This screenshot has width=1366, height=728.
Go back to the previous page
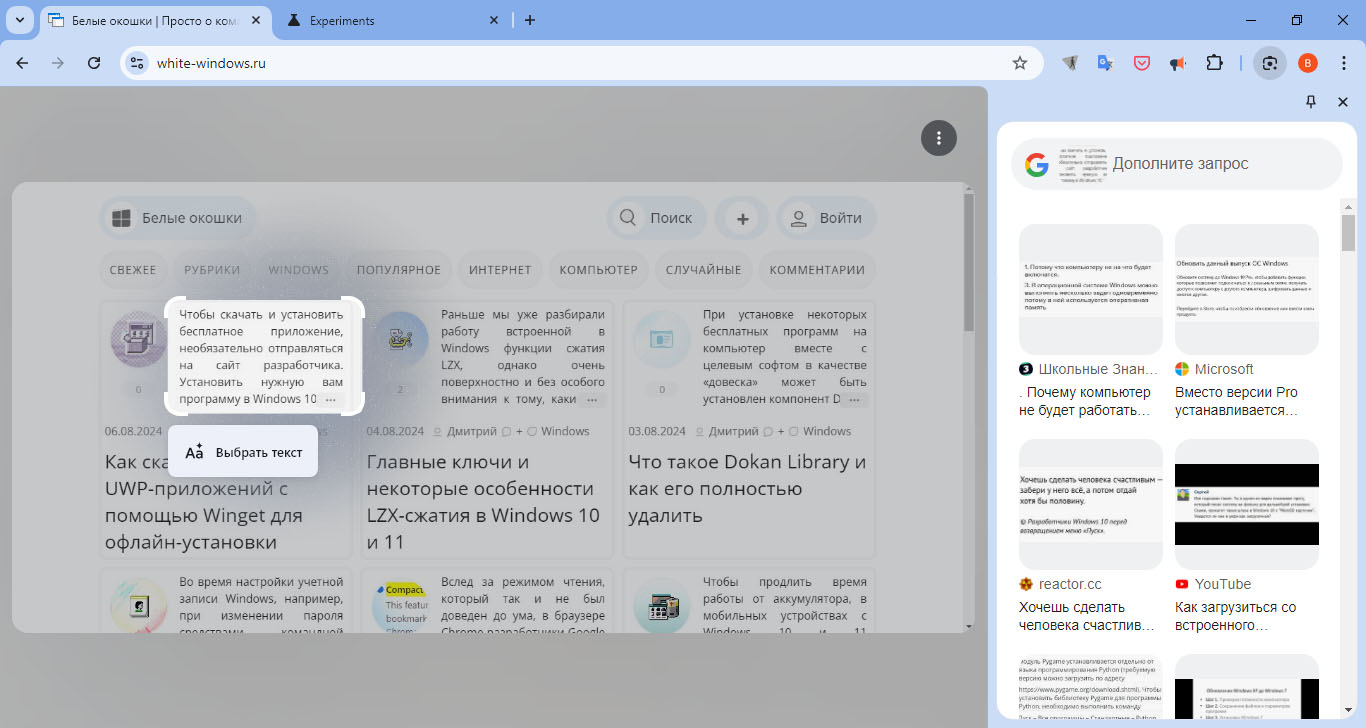(23, 63)
